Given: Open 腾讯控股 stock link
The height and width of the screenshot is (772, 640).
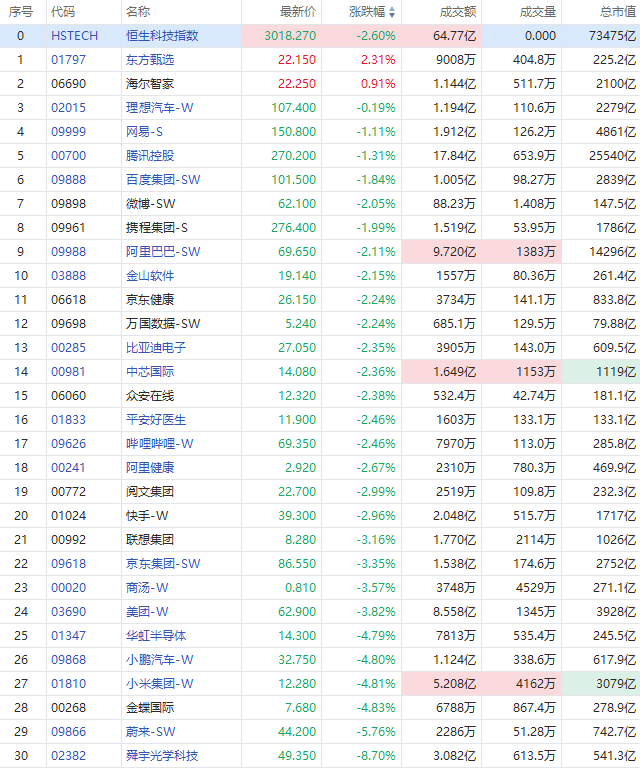Looking at the screenshot, I should (150, 156).
